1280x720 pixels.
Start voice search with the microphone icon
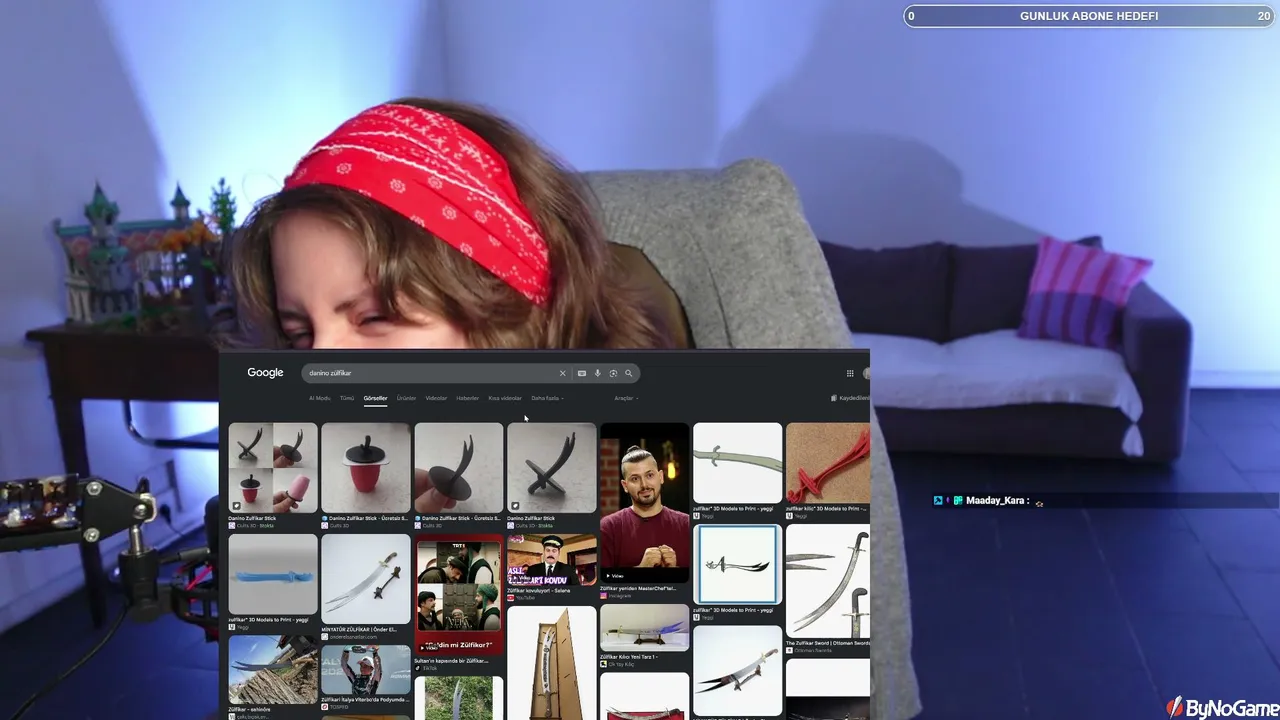tap(598, 373)
